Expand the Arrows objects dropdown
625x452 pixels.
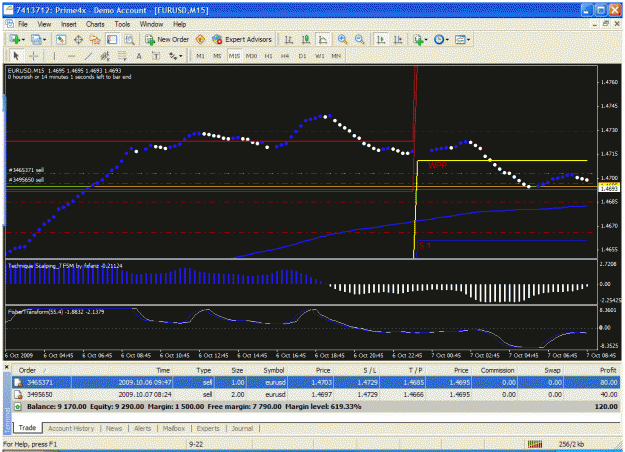pos(181,57)
